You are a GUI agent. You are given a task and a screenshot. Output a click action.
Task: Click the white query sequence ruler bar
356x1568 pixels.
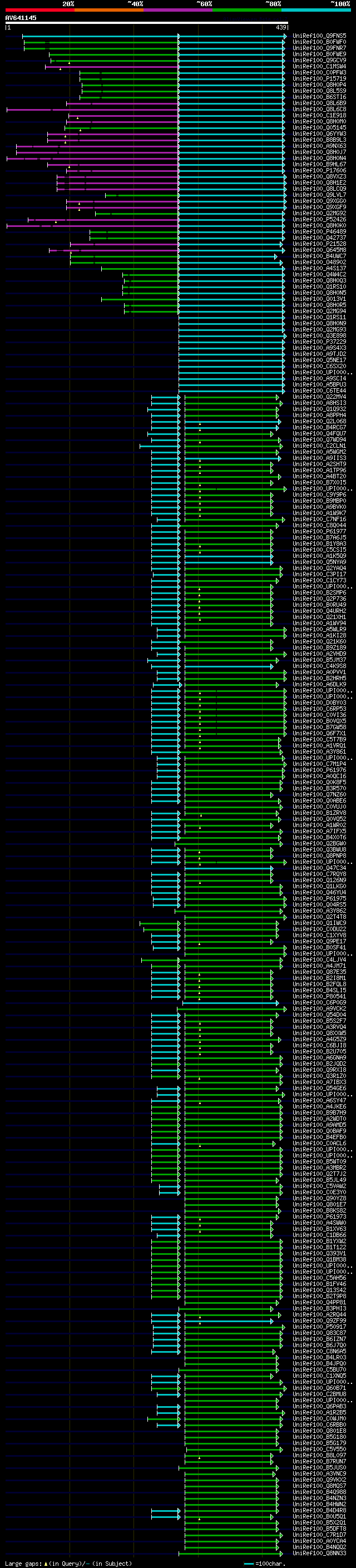coord(147,22)
